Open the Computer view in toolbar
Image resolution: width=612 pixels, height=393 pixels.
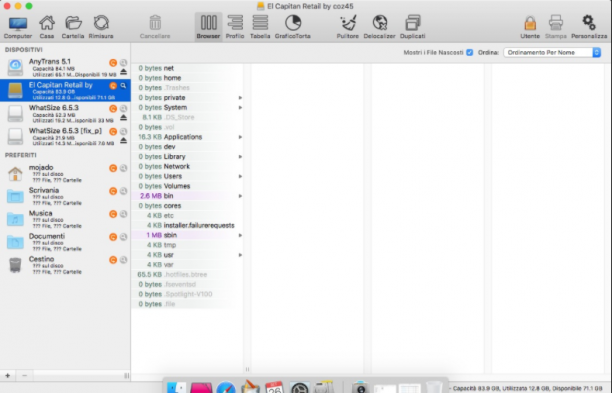(18, 27)
